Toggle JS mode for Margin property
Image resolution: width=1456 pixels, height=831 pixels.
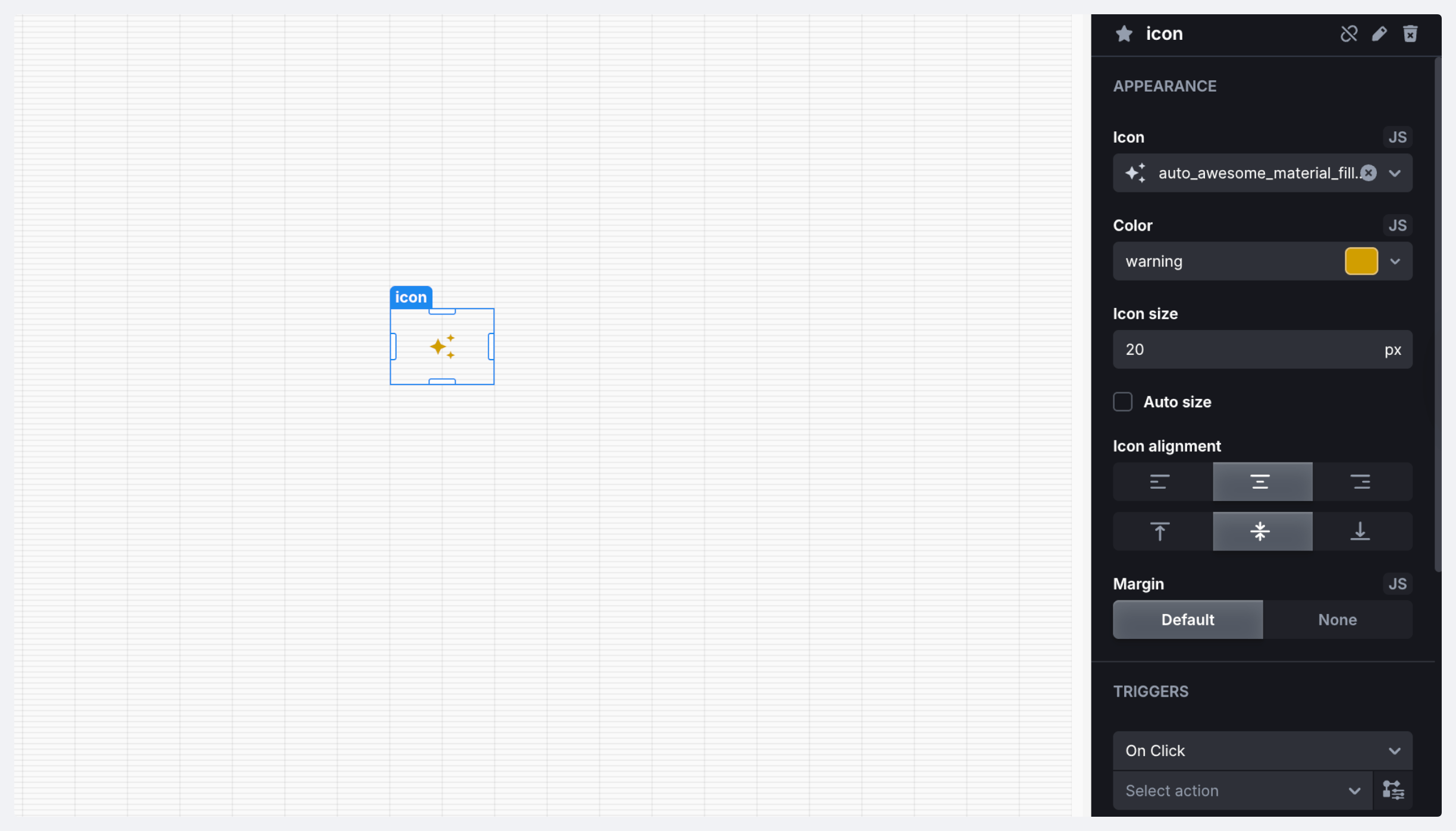(1397, 584)
